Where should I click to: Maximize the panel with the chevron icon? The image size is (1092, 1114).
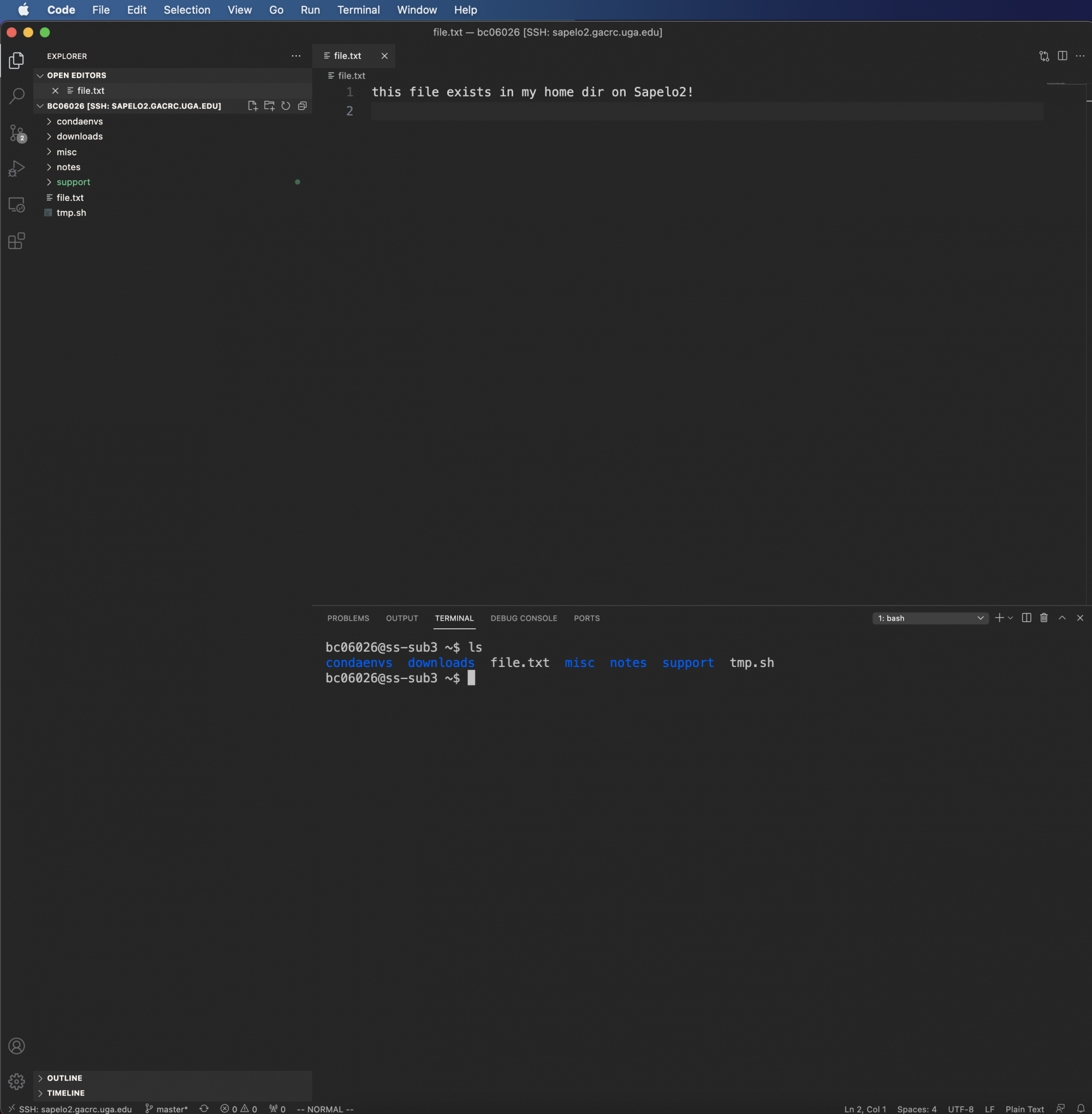pos(1061,617)
